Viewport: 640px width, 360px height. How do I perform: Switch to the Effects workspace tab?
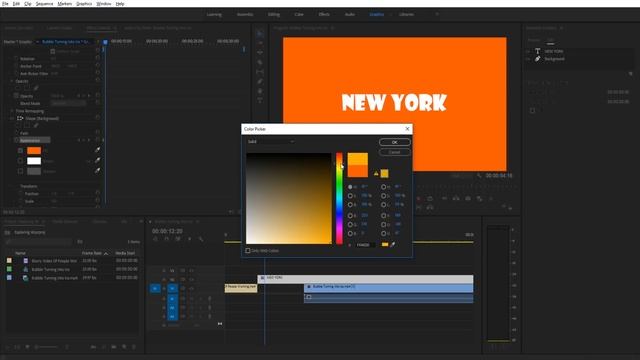(x=324, y=14)
